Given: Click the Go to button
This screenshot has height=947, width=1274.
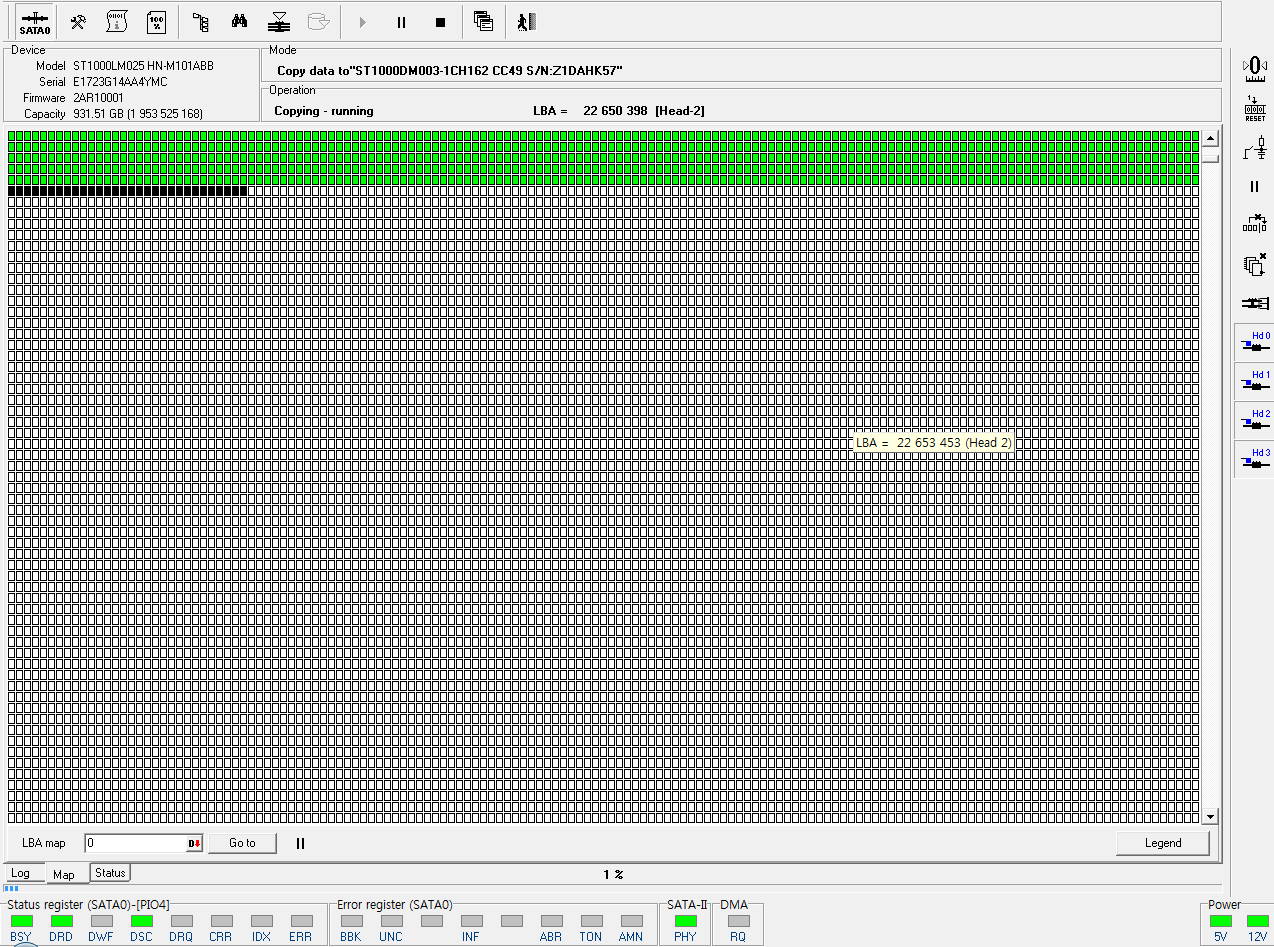Looking at the screenshot, I should 242,843.
